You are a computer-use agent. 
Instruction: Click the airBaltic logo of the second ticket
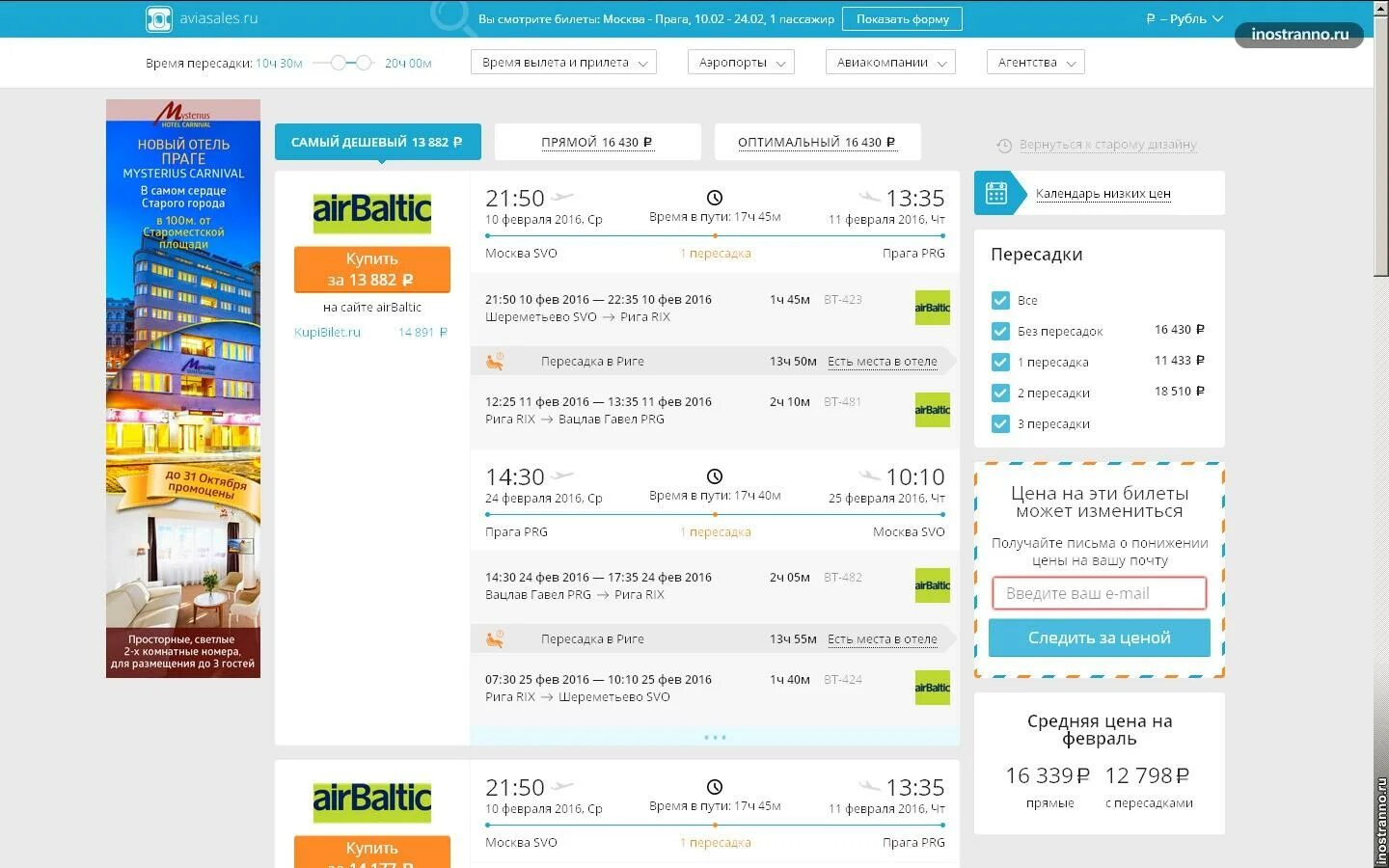372,800
